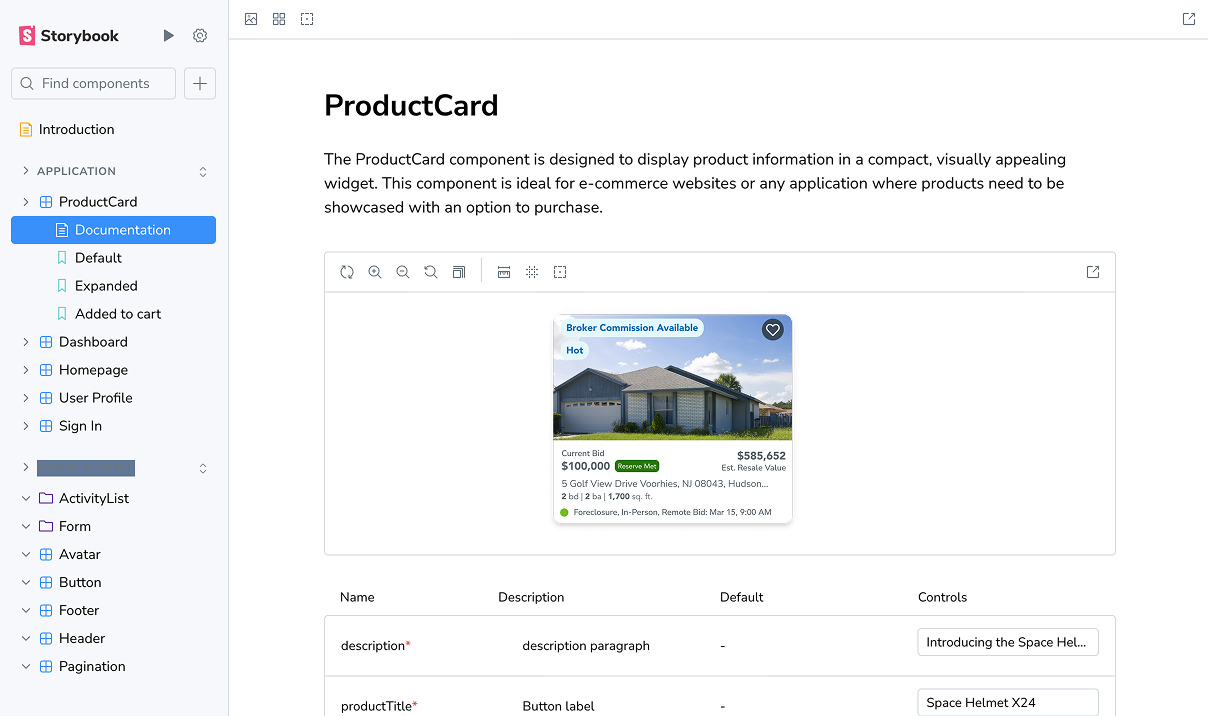This screenshot has height=716, width=1208.
Task: Zoom out on the preview canvas
Action: (x=403, y=272)
